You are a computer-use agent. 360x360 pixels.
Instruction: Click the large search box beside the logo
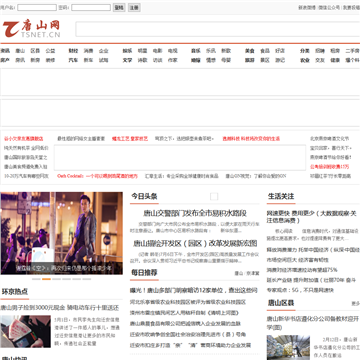(218, 29)
